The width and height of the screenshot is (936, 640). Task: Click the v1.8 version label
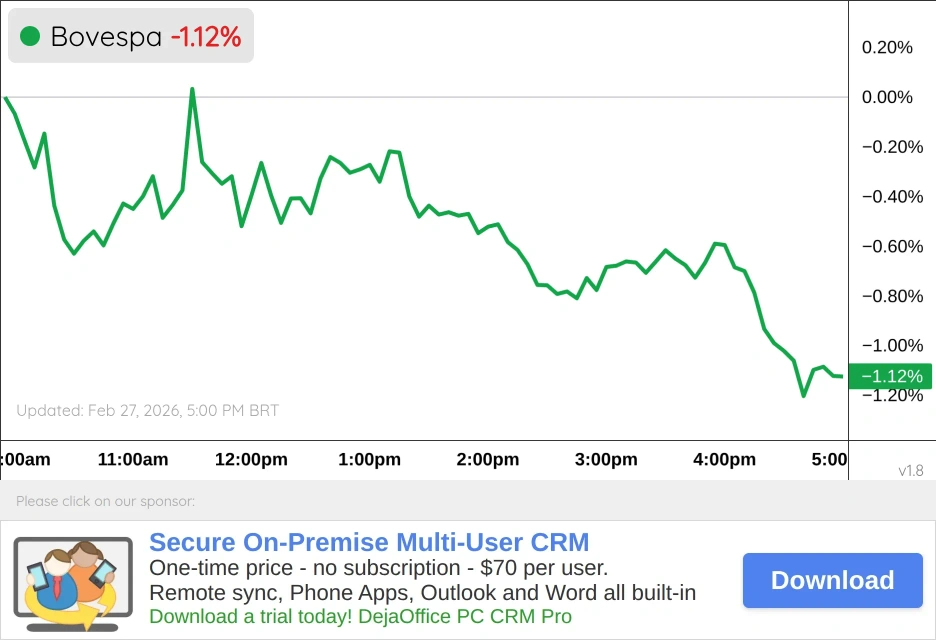pyautogui.click(x=910, y=471)
